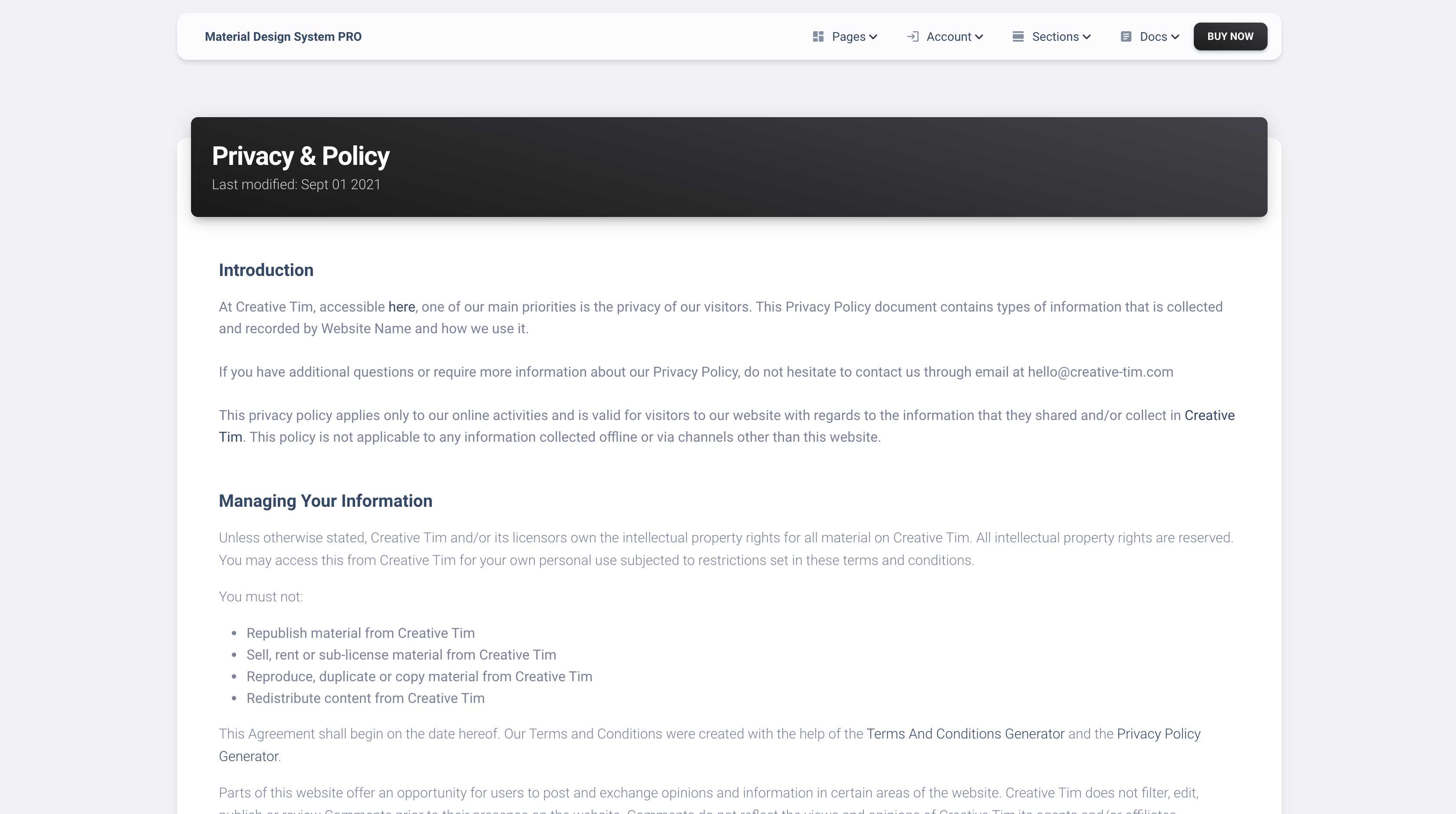This screenshot has height=814, width=1456.
Task: Click the Docs article icon
Action: point(1126,37)
